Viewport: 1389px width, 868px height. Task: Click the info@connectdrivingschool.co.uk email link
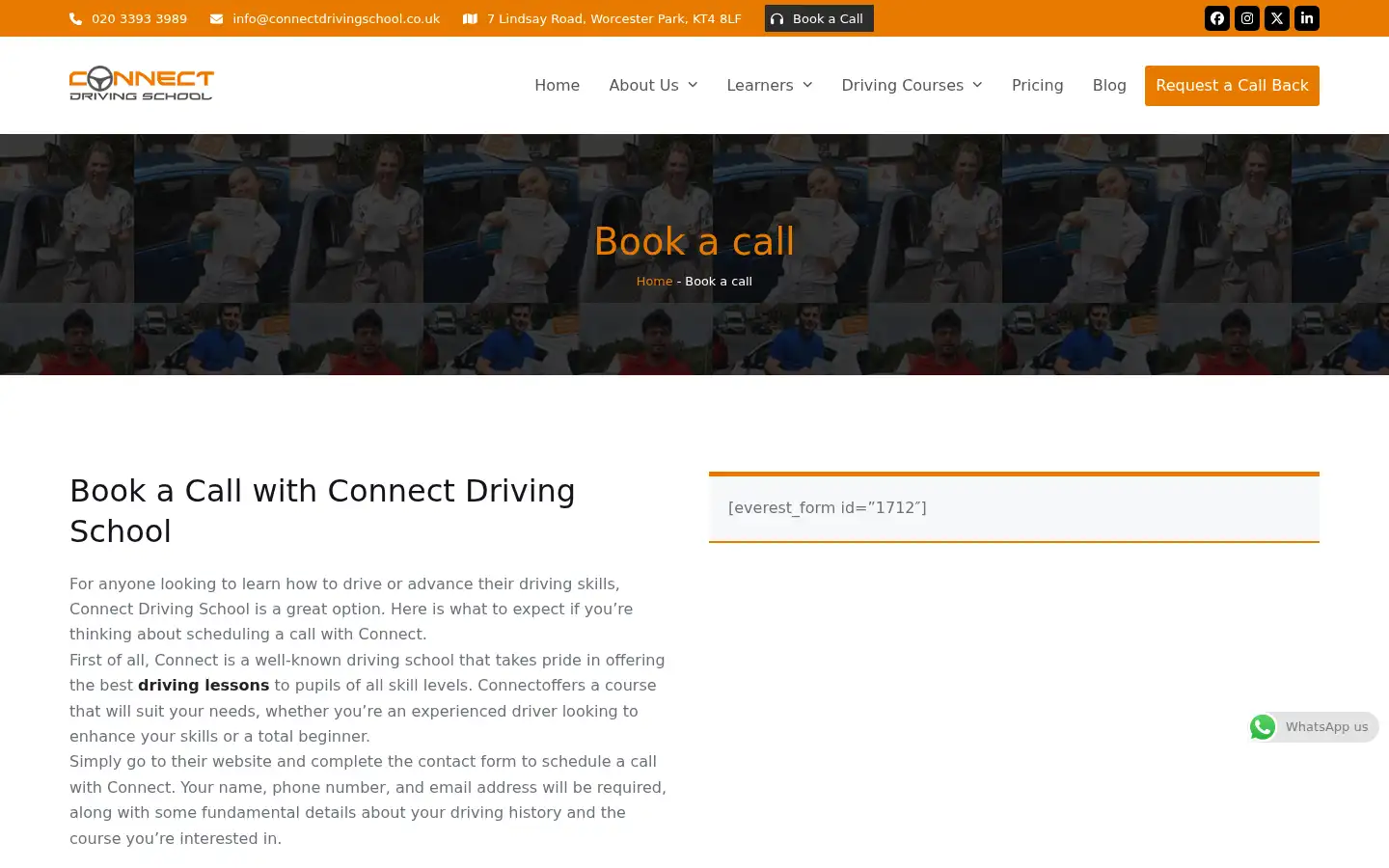click(x=336, y=18)
